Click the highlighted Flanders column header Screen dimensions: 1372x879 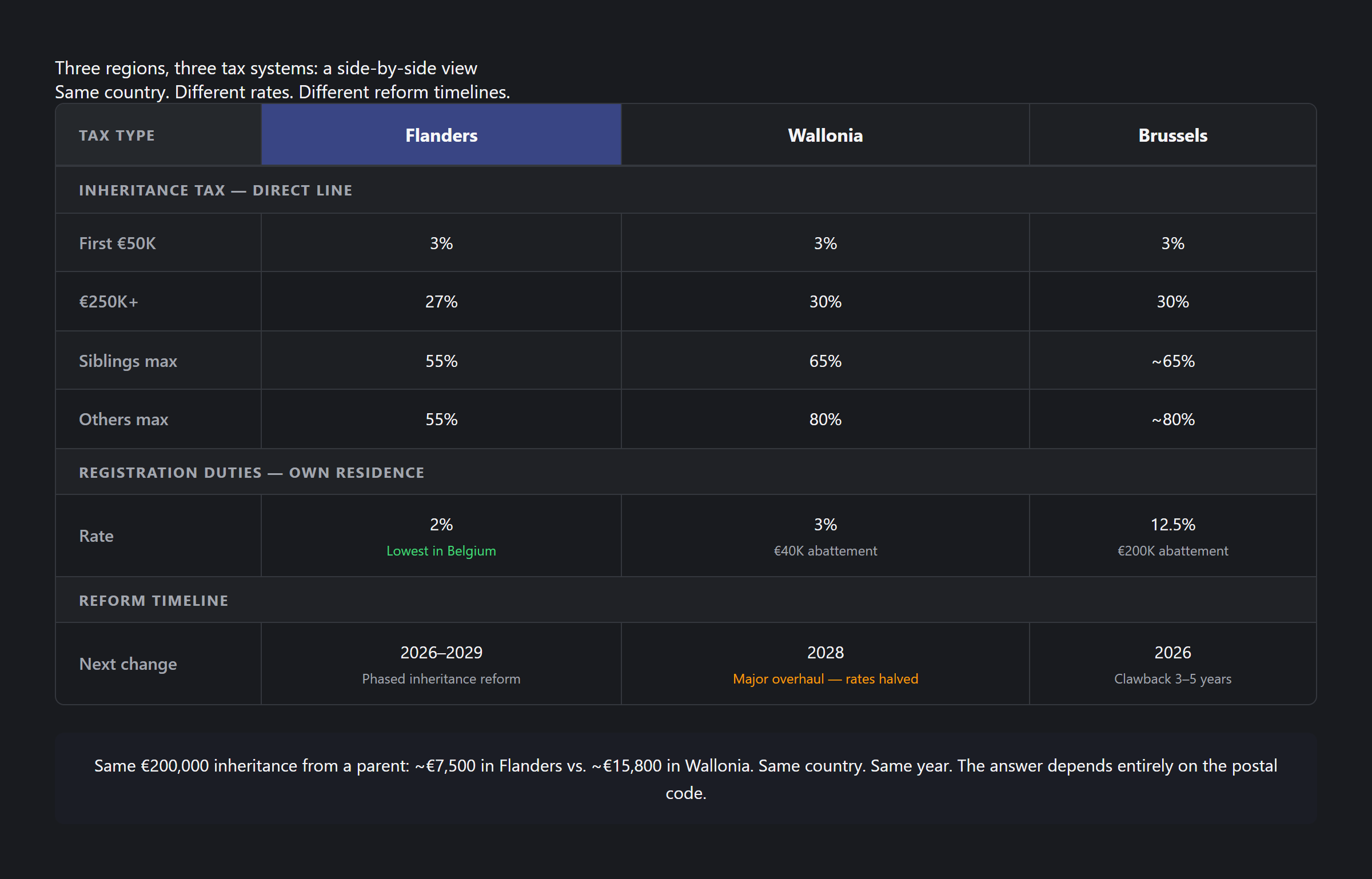[x=441, y=135]
